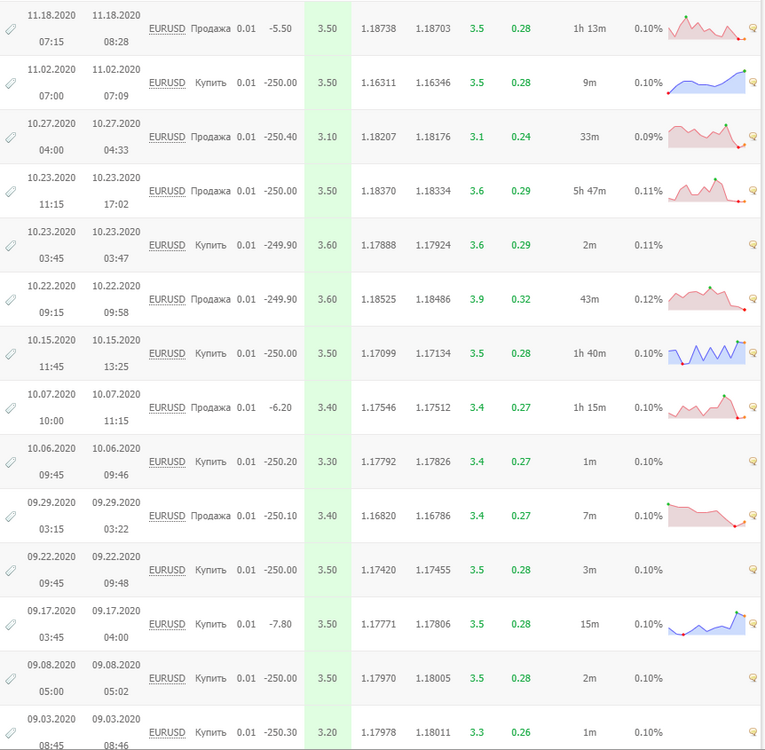Select close price 1.17924
This screenshot has height=750, width=765.
(433, 245)
